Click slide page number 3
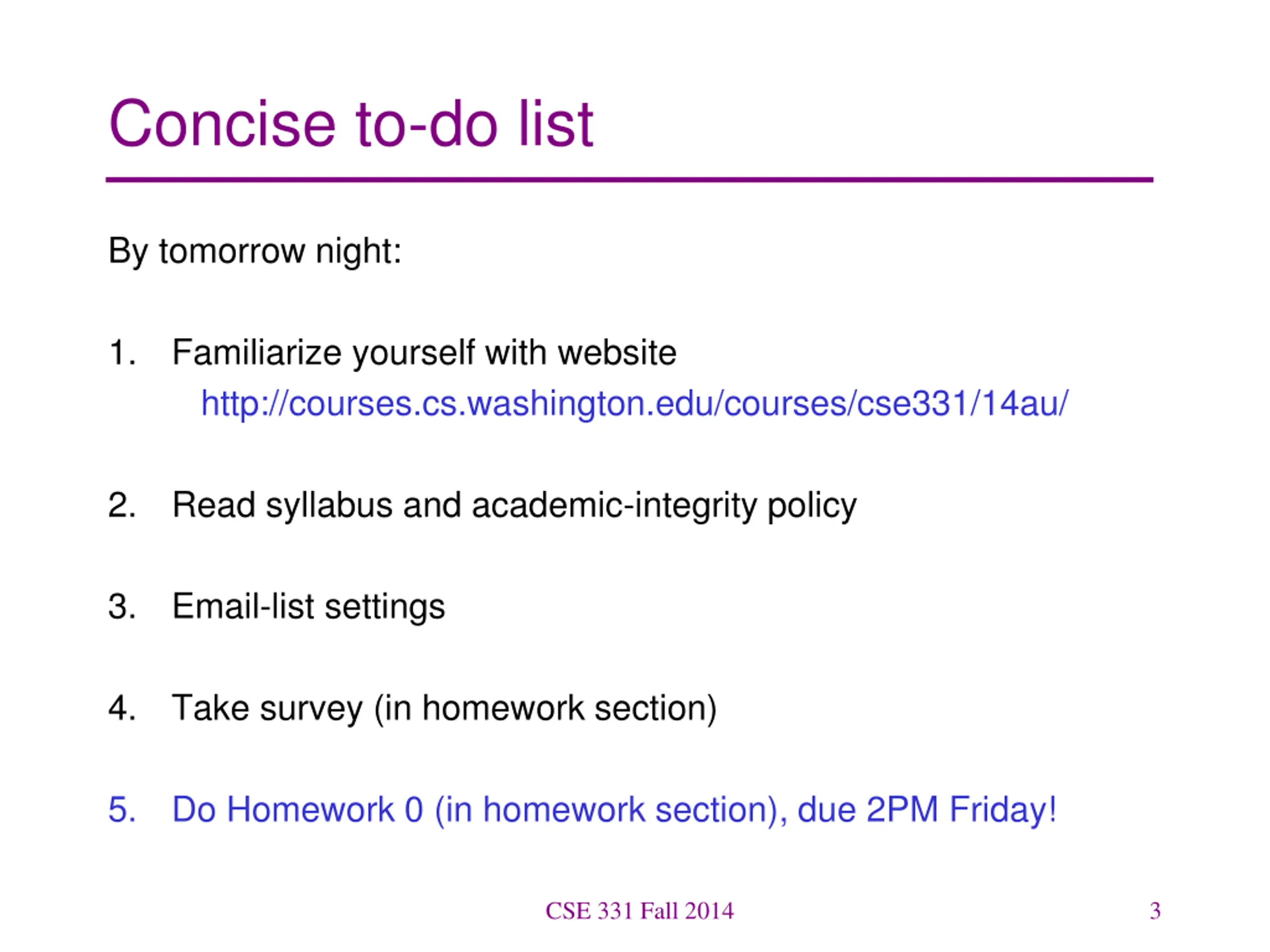The image size is (1270, 952). (x=1155, y=911)
